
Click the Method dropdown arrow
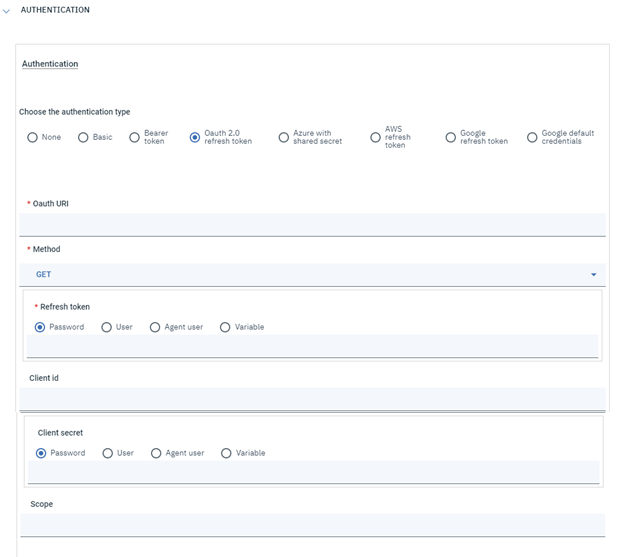(593, 274)
